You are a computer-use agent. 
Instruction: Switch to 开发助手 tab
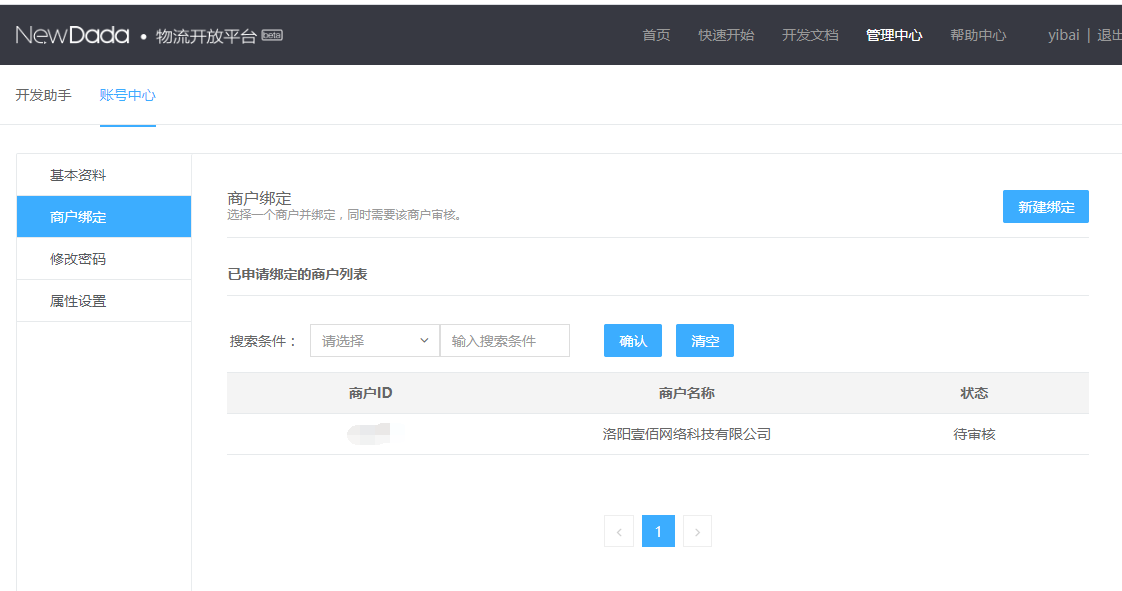[43, 96]
